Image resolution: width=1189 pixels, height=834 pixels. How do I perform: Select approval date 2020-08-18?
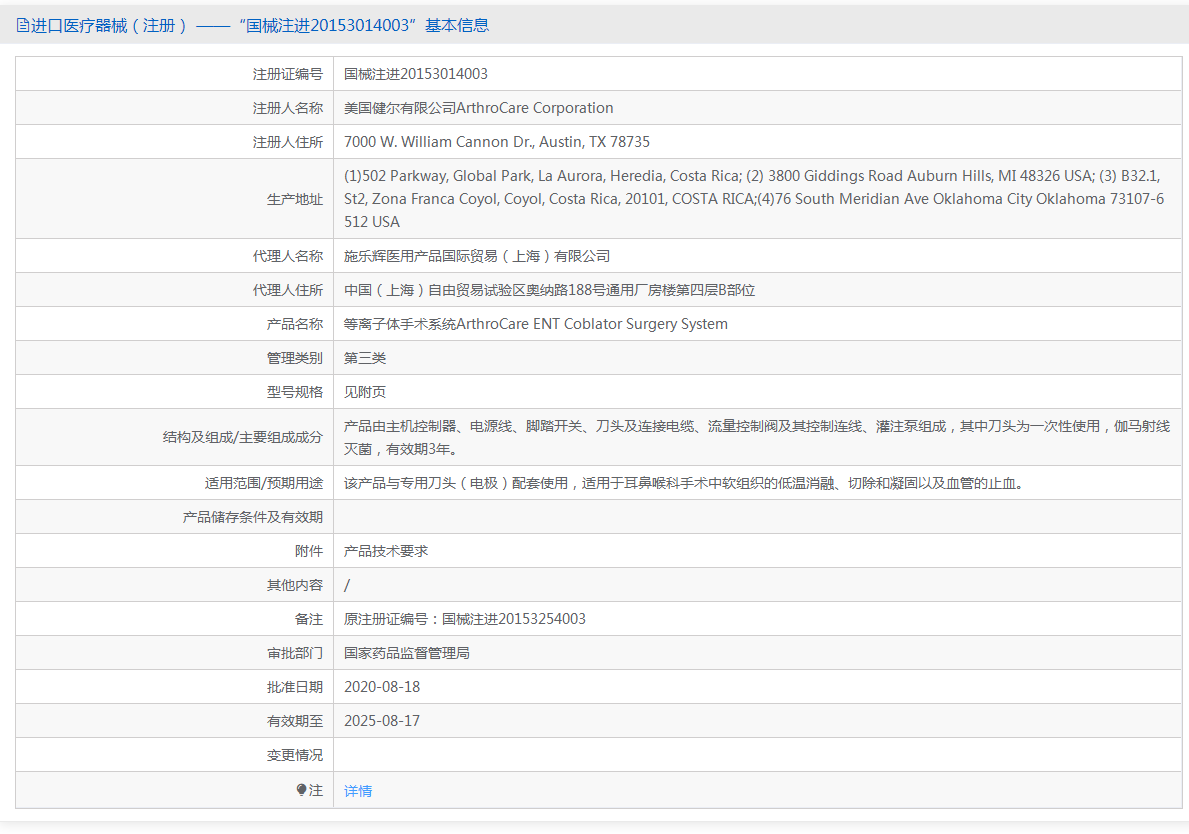[x=382, y=687]
